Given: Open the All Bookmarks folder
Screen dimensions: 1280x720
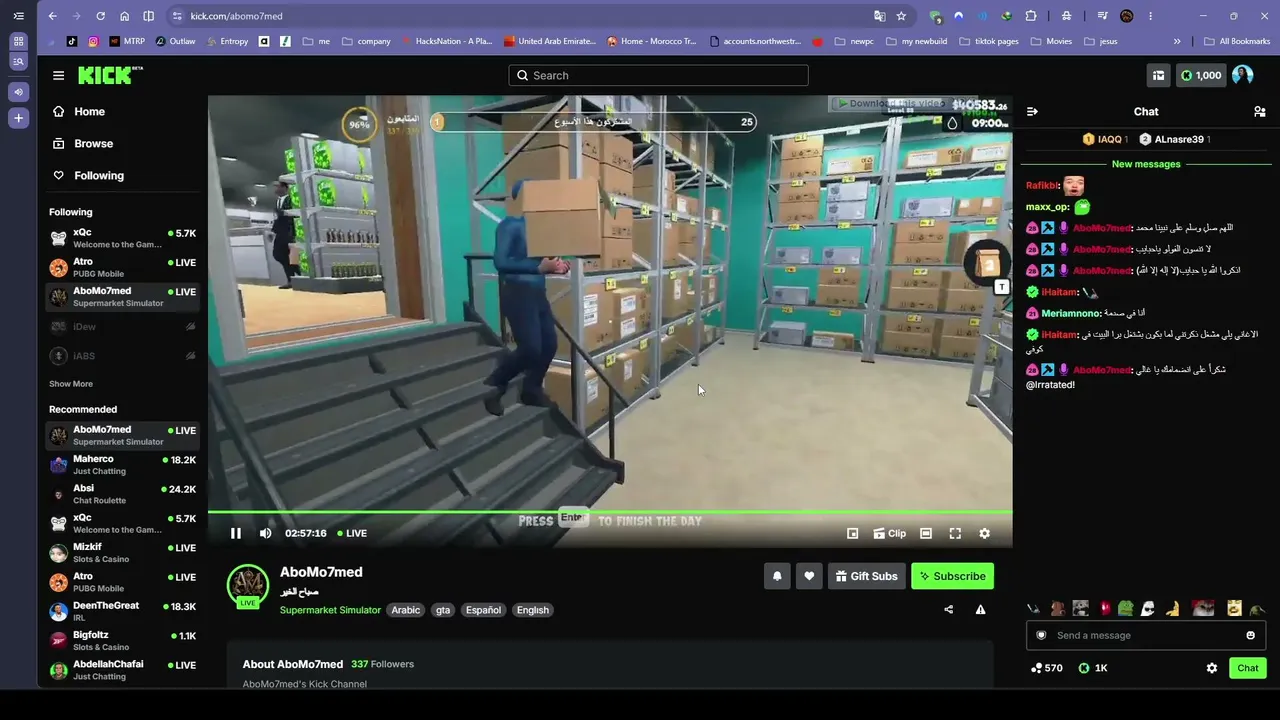Looking at the screenshot, I should pos(1237,41).
